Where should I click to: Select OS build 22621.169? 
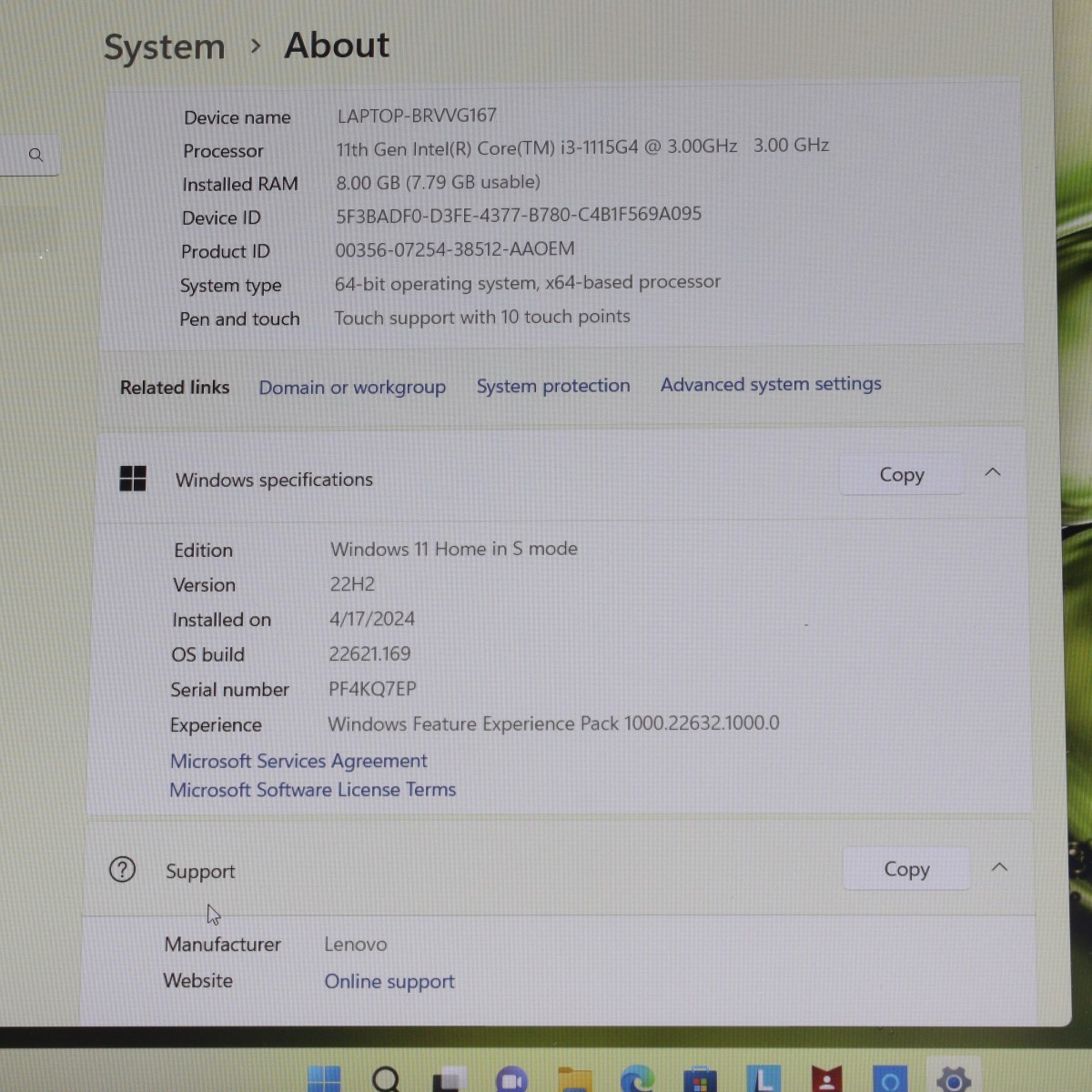pos(369,653)
